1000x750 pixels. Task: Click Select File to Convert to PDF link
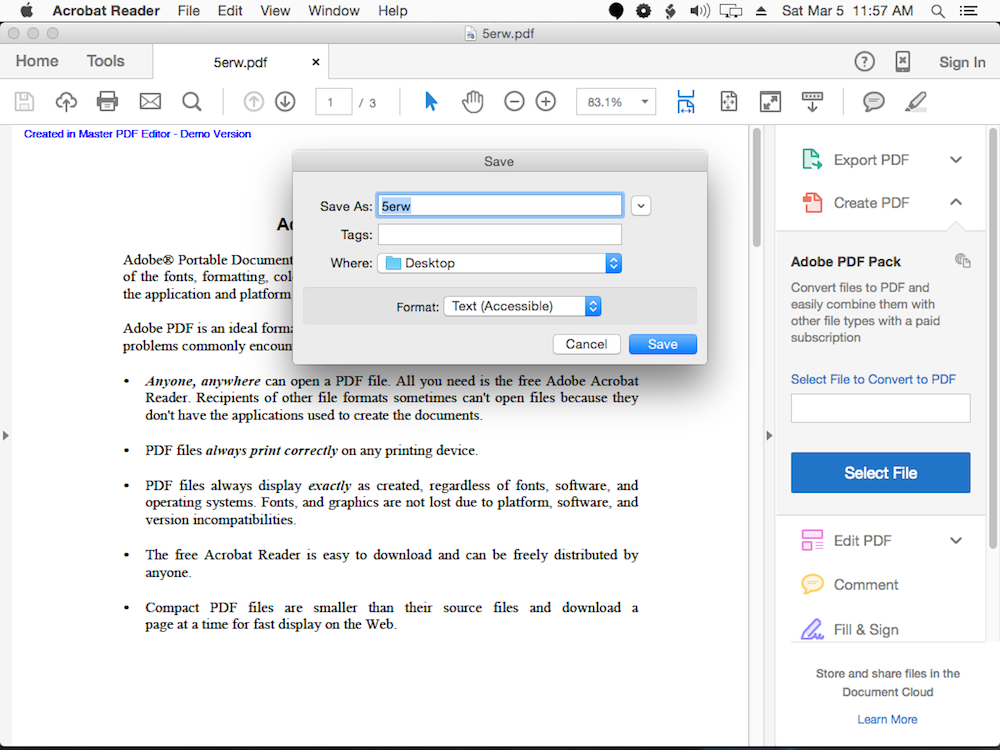(873, 379)
